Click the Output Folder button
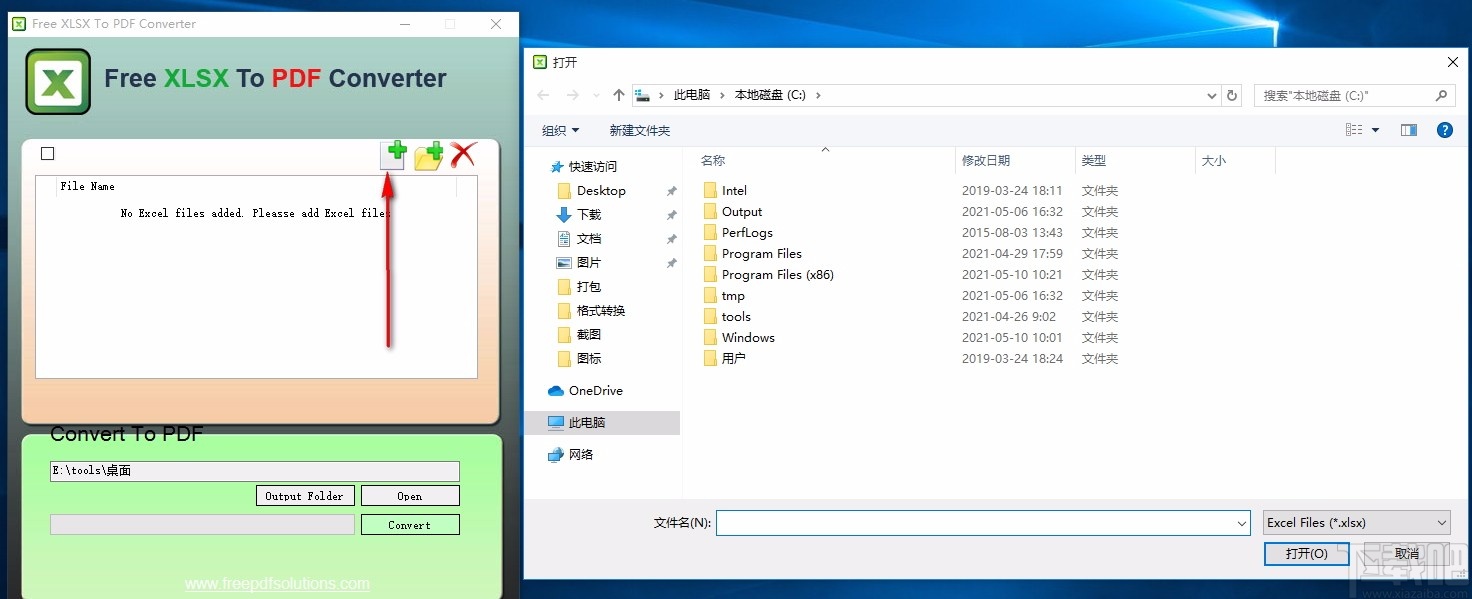This screenshot has height=599, width=1472. 305,495
